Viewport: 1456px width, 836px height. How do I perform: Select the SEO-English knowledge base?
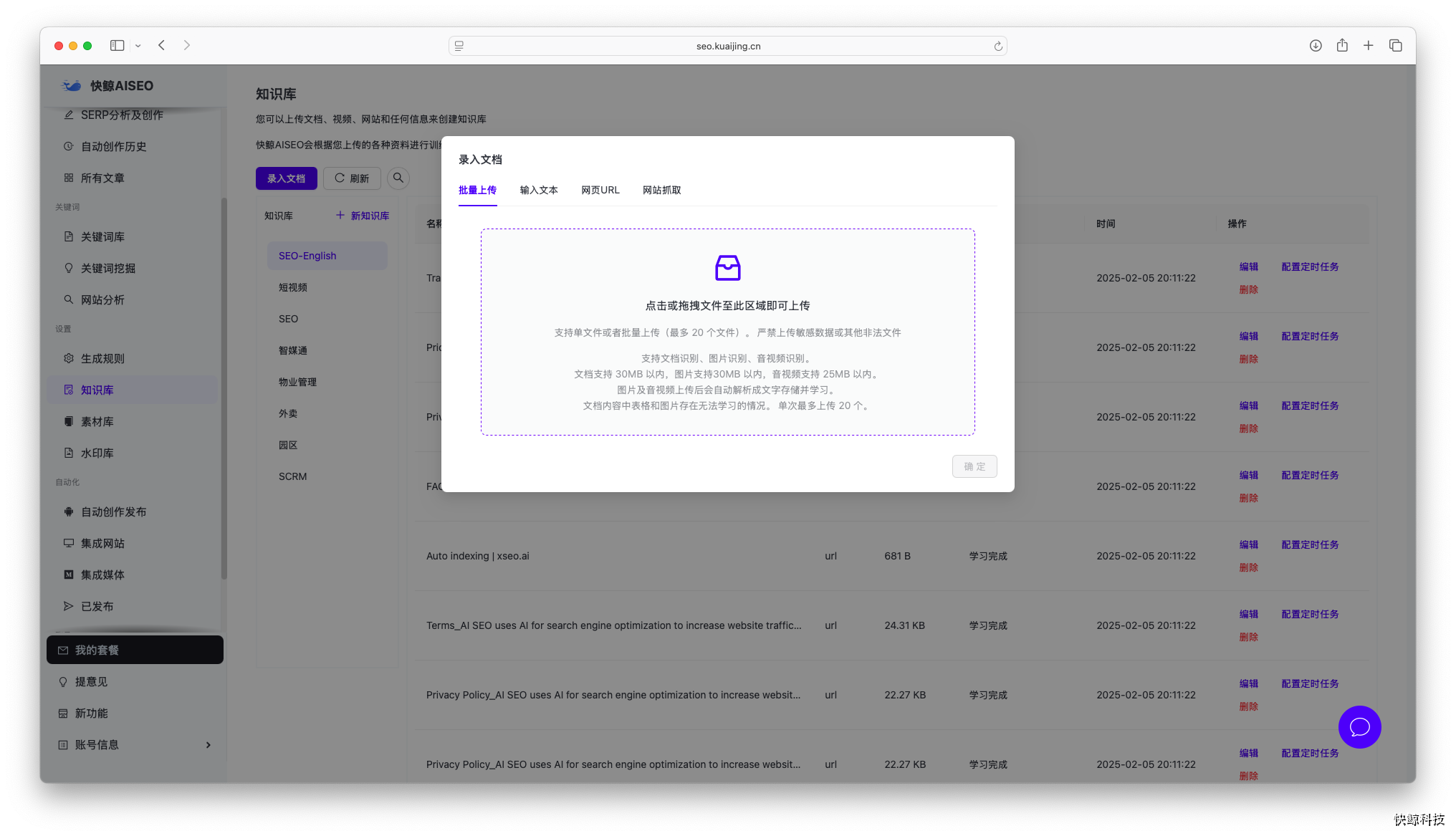click(327, 256)
